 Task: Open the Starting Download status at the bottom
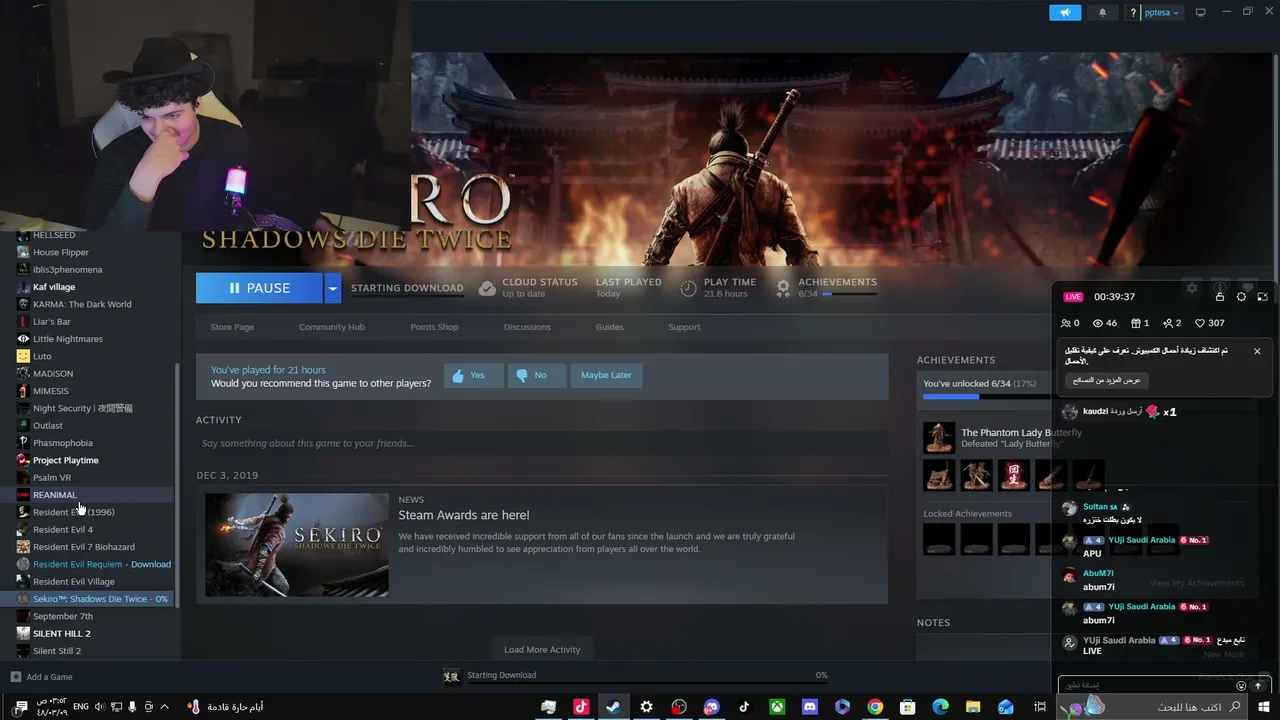[502, 675]
